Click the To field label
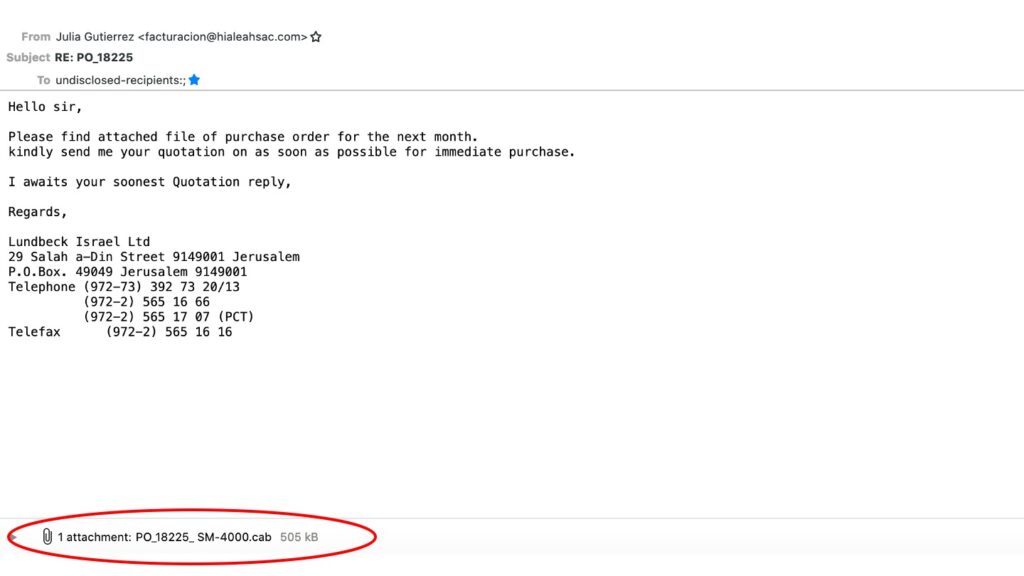This screenshot has height=576, width=1024. click(x=43, y=80)
